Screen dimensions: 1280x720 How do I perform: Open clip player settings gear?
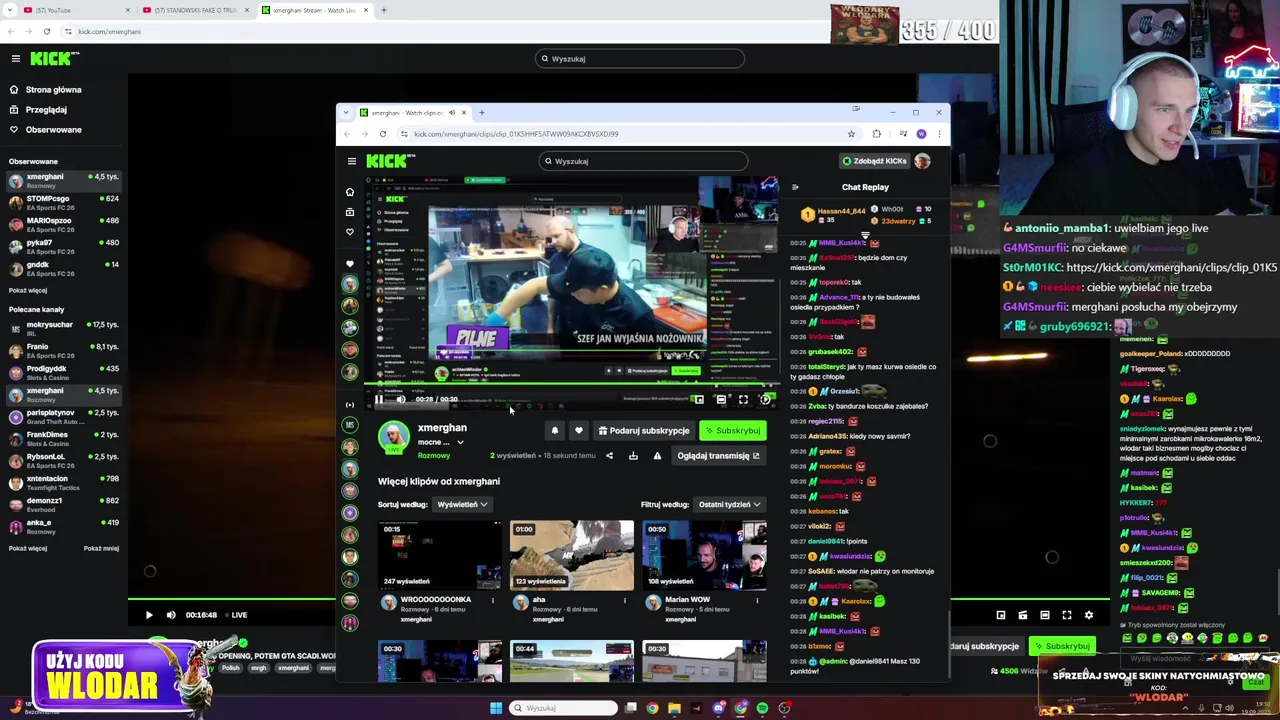[x=765, y=400]
